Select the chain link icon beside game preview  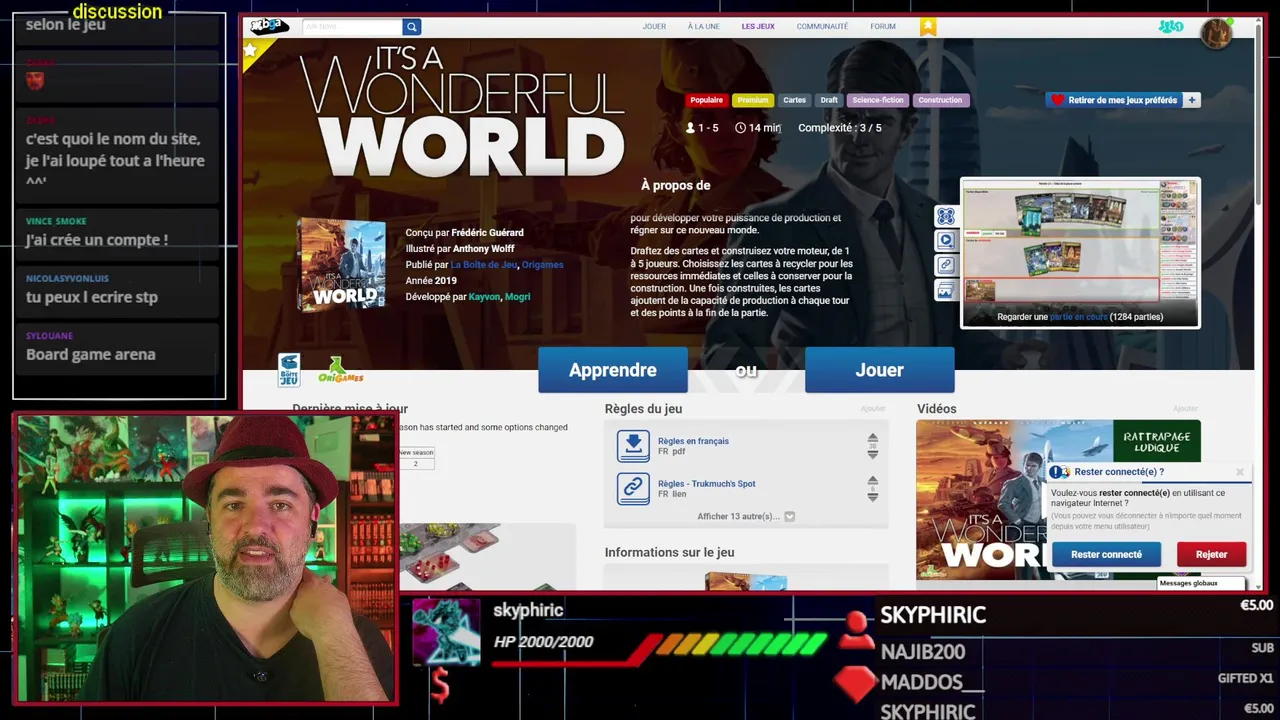(x=945, y=265)
